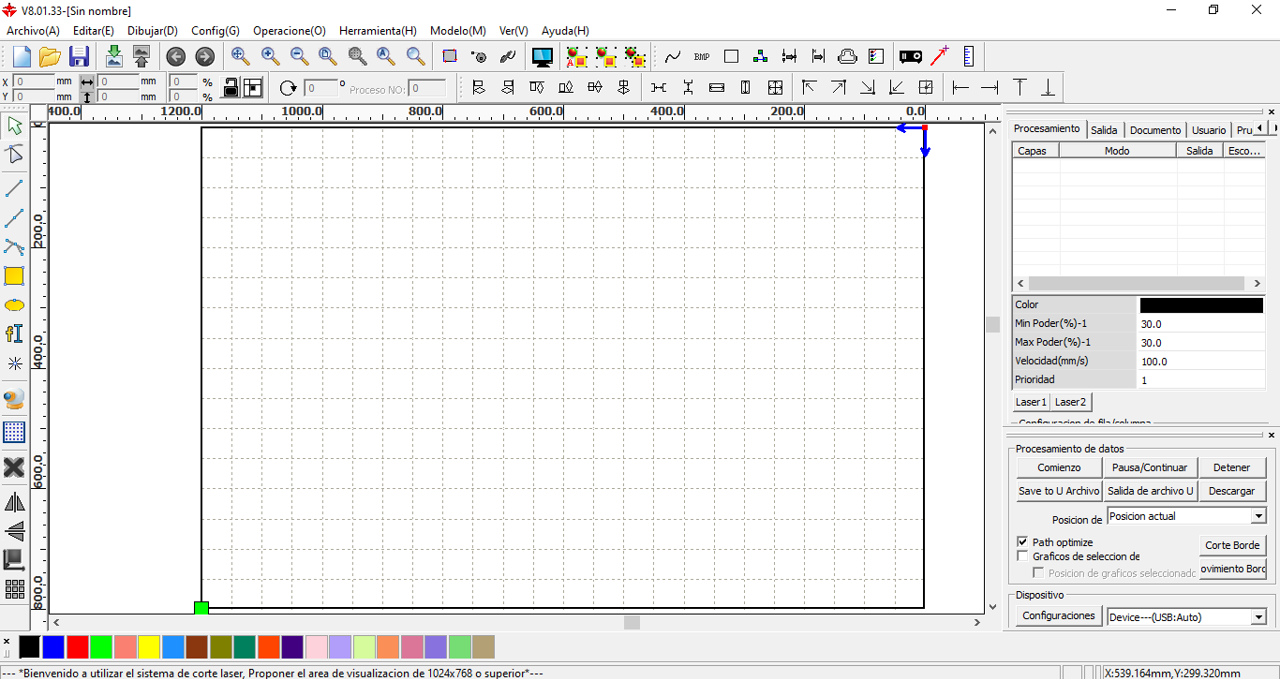Click the black layer Color bar in panel
Viewport: 1280px width, 679px height.
[x=1201, y=305]
